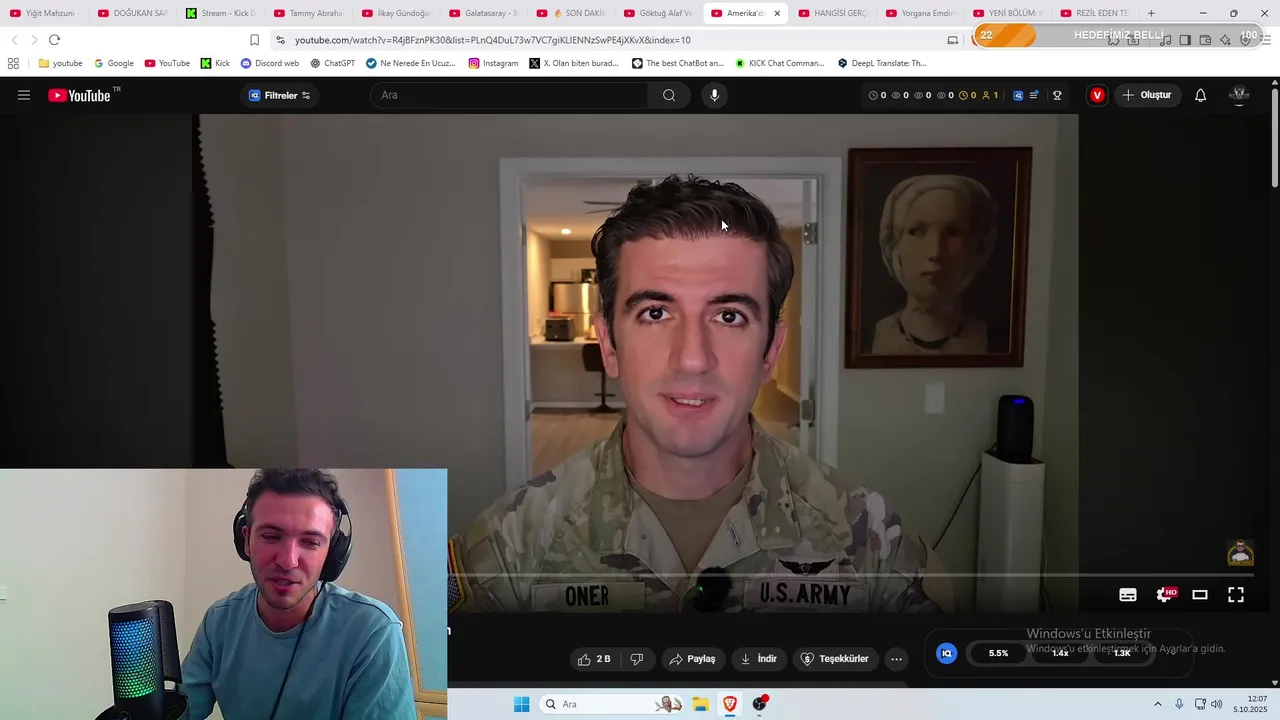Bookmark this page in address bar
Viewport: 1280px width, 720px height.
[x=254, y=40]
